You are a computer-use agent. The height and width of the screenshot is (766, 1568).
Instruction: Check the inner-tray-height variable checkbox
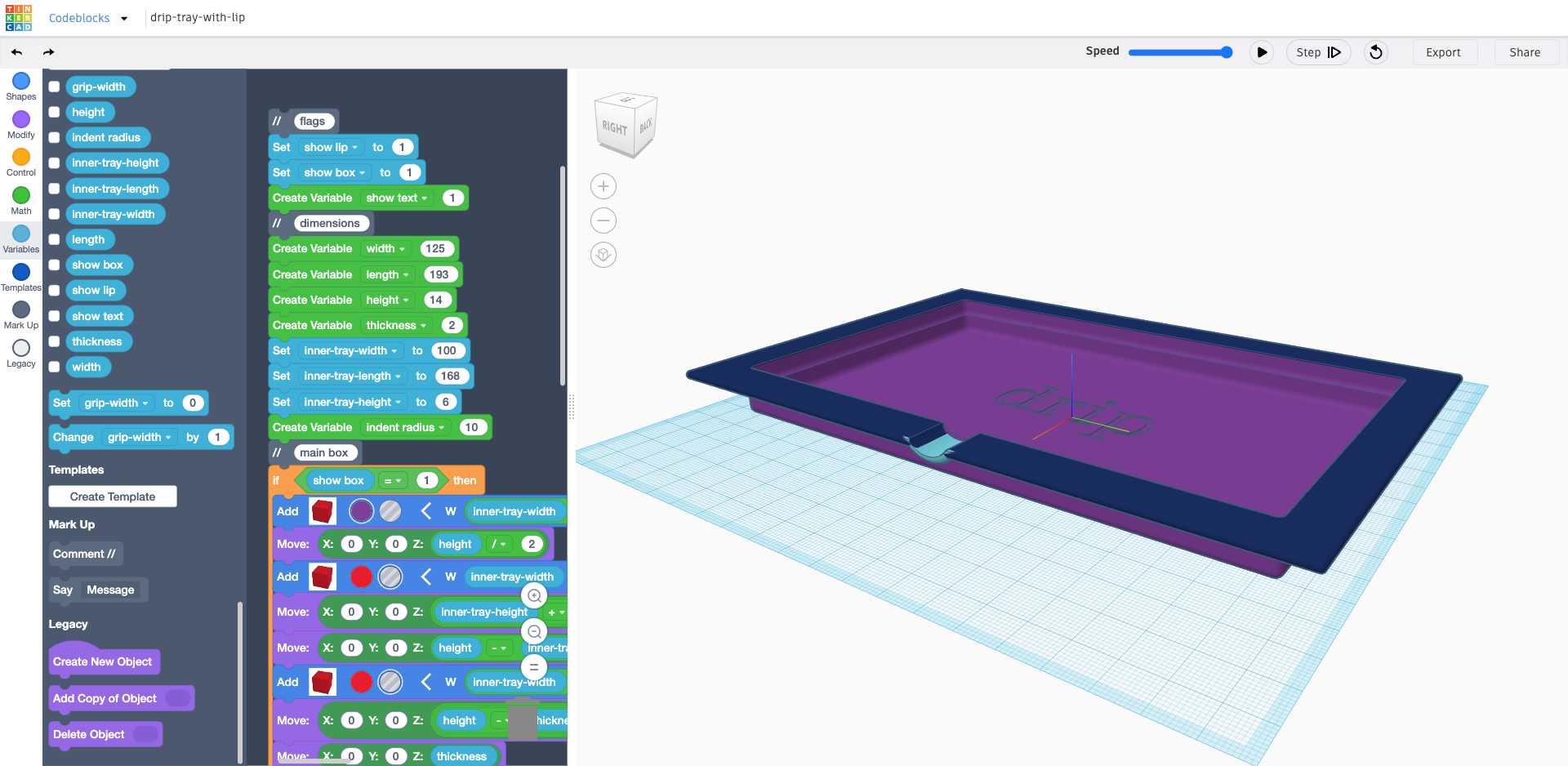pos(54,163)
